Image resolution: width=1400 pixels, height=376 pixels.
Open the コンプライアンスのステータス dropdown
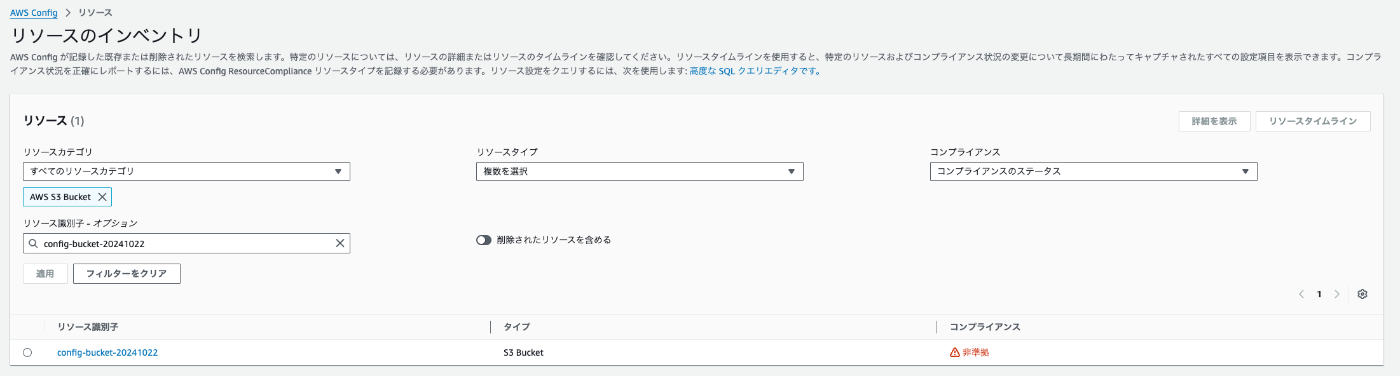1093,171
